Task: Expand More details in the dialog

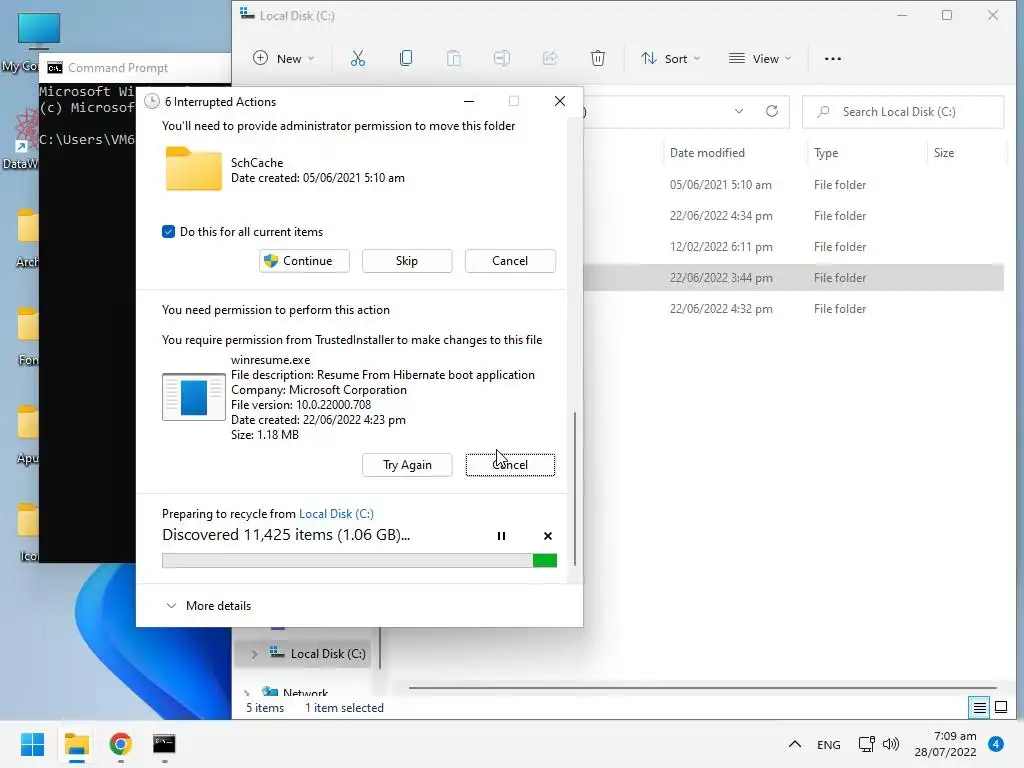Action: click(209, 606)
